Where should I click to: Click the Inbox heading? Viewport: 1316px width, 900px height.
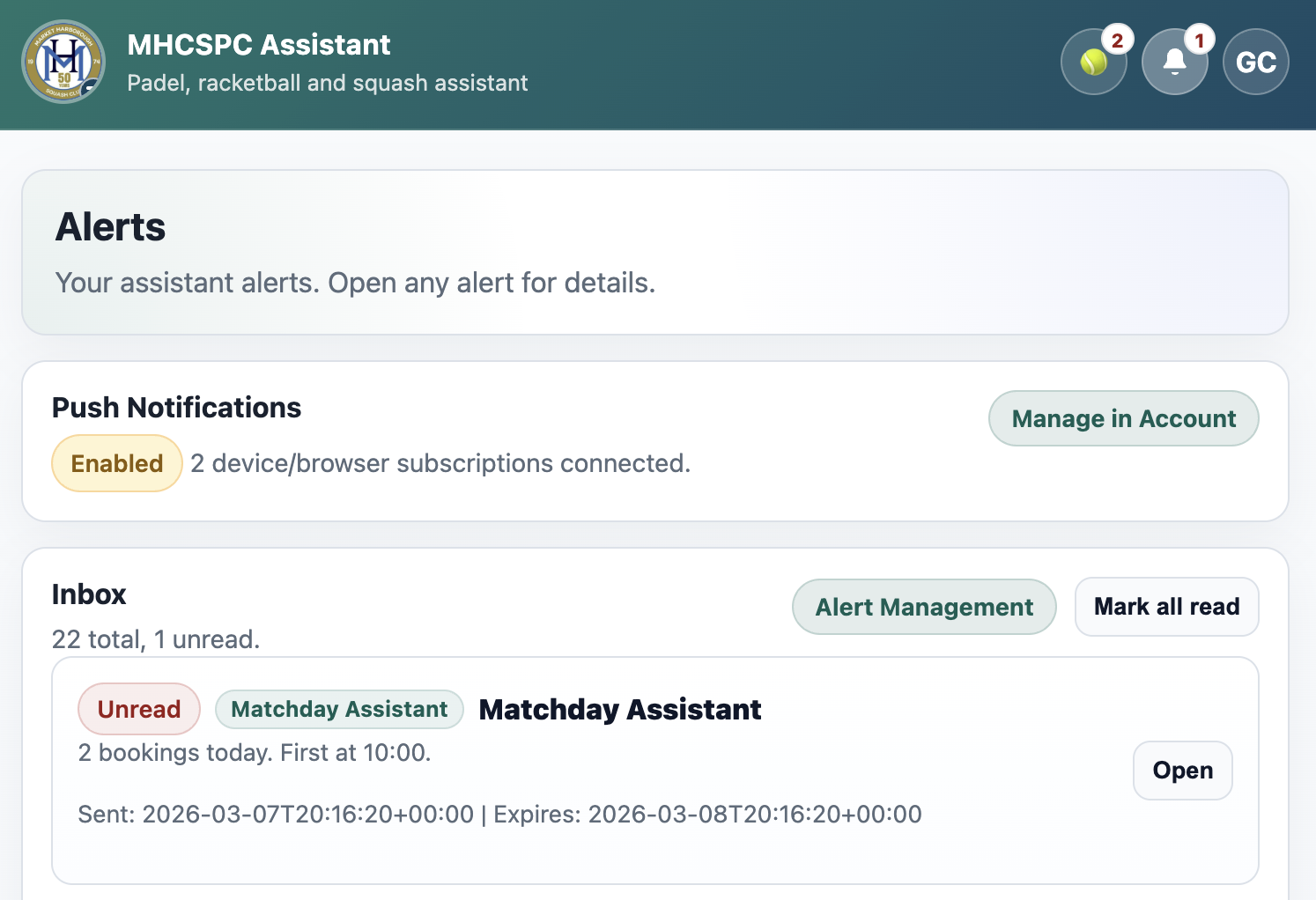point(89,594)
